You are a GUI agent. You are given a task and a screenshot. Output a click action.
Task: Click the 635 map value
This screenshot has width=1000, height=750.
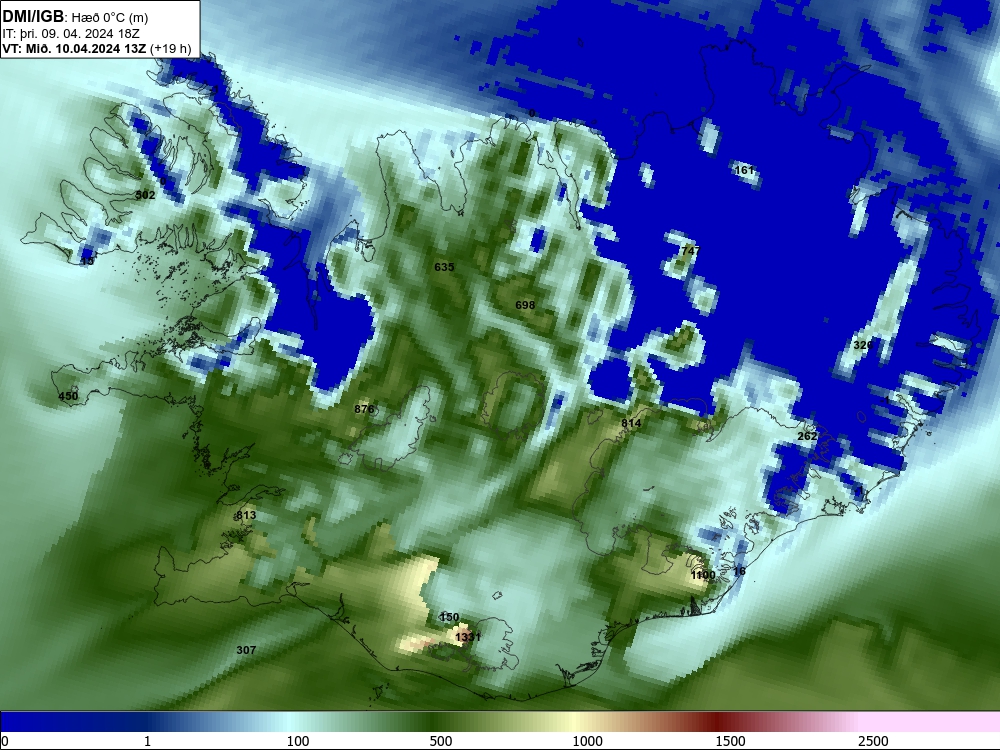pos(444,267)
